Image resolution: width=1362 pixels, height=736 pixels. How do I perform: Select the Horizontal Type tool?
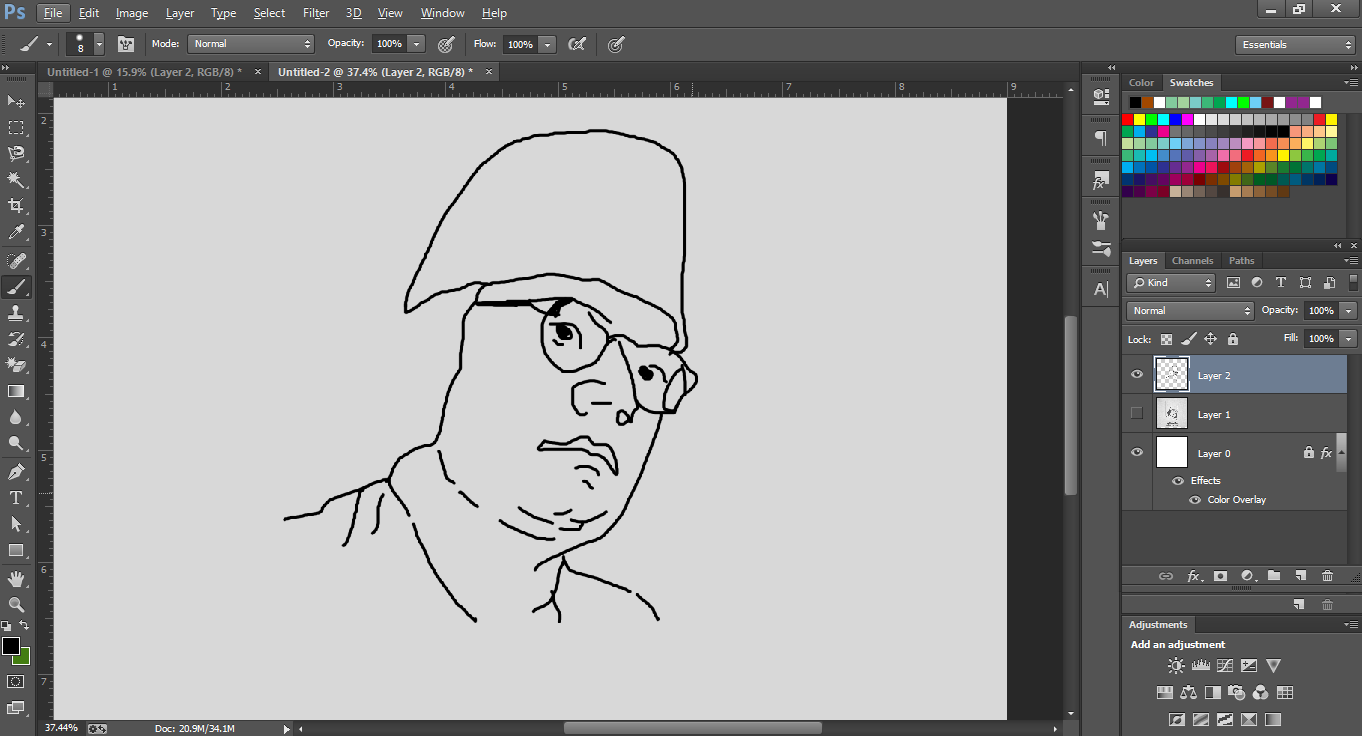tap(16, 498)
